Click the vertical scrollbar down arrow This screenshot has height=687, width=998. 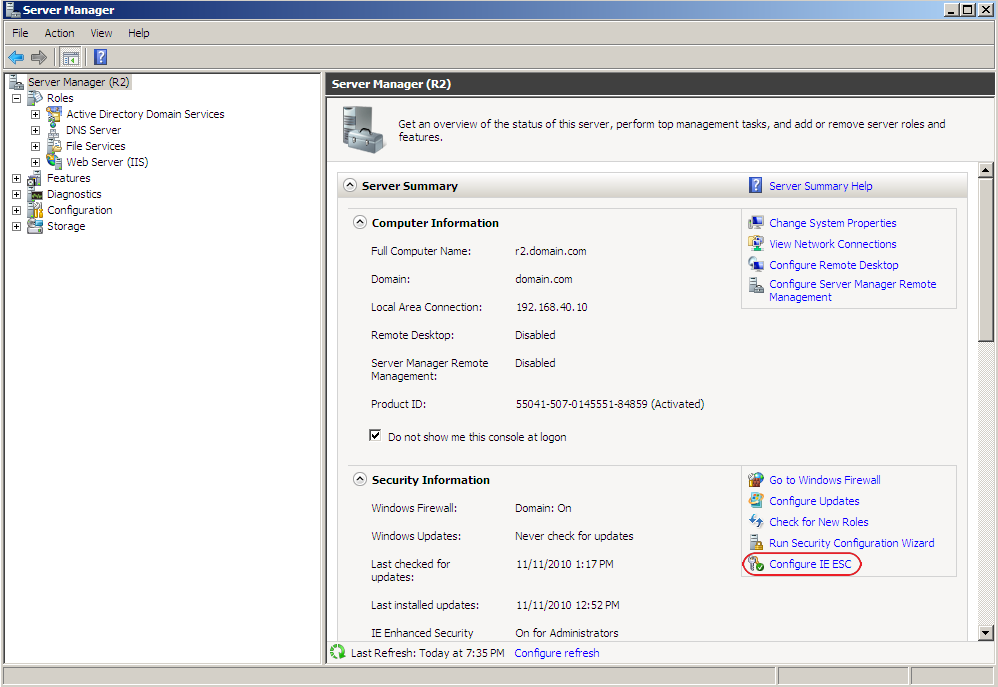[x=985, y=632]
